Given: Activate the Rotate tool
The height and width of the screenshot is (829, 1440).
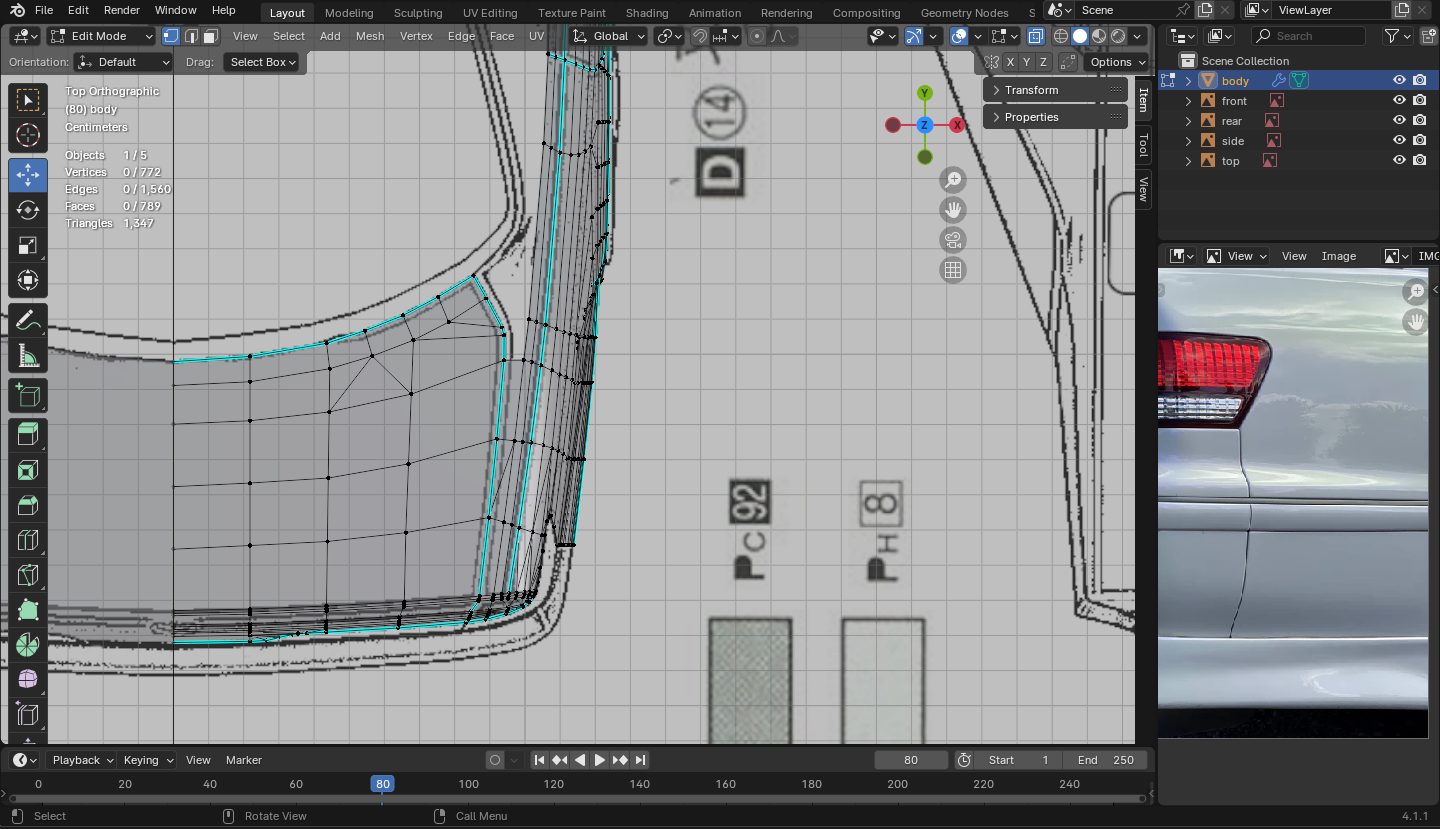Looking at the screenshot, I should click(28, 210).
